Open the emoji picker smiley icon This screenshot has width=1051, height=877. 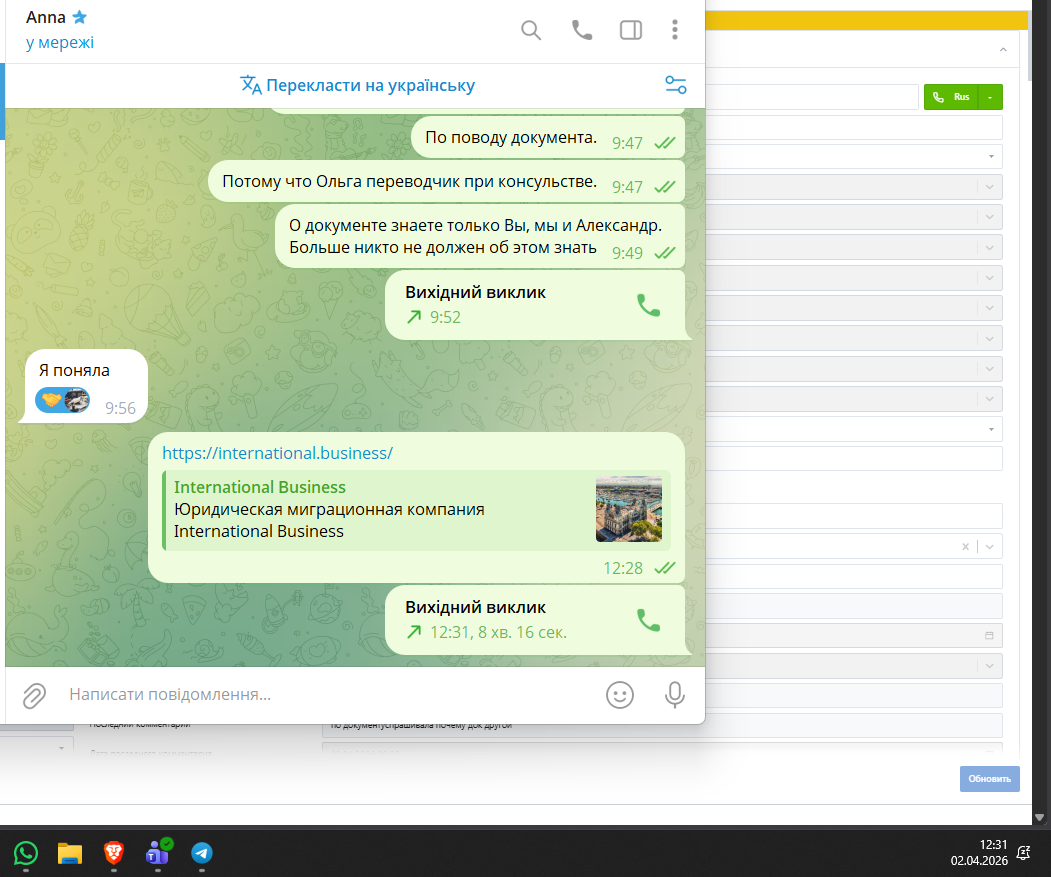620,695
